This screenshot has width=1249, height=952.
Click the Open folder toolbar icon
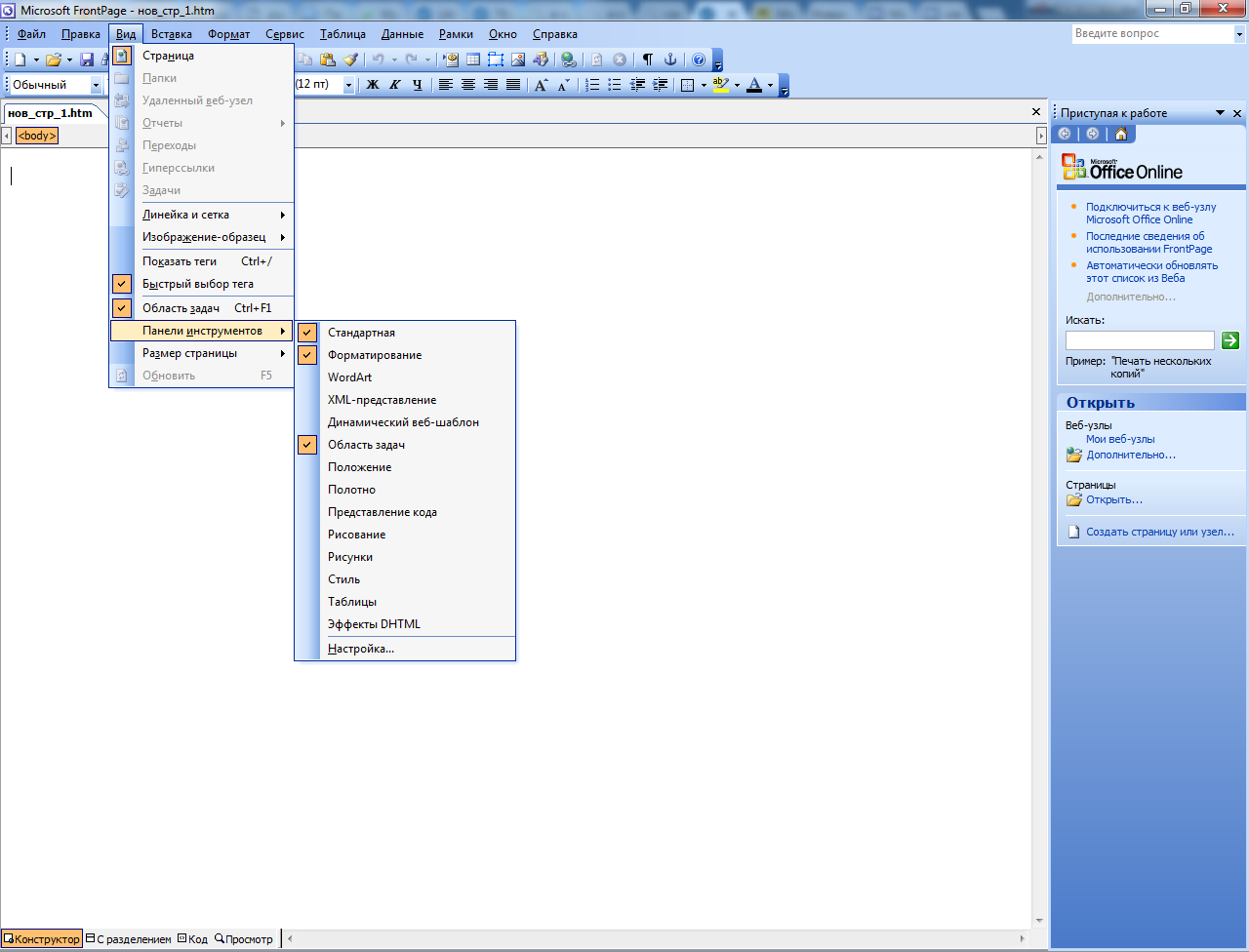point(54,59)
